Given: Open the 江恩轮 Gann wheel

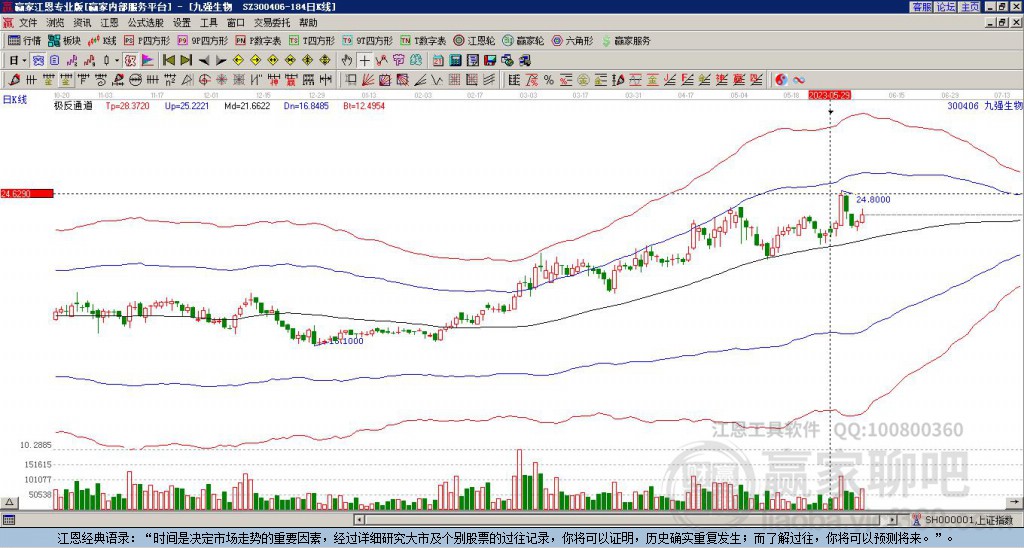Looking at the screenshot, I should pyautogui.click(x=475, y=40).
